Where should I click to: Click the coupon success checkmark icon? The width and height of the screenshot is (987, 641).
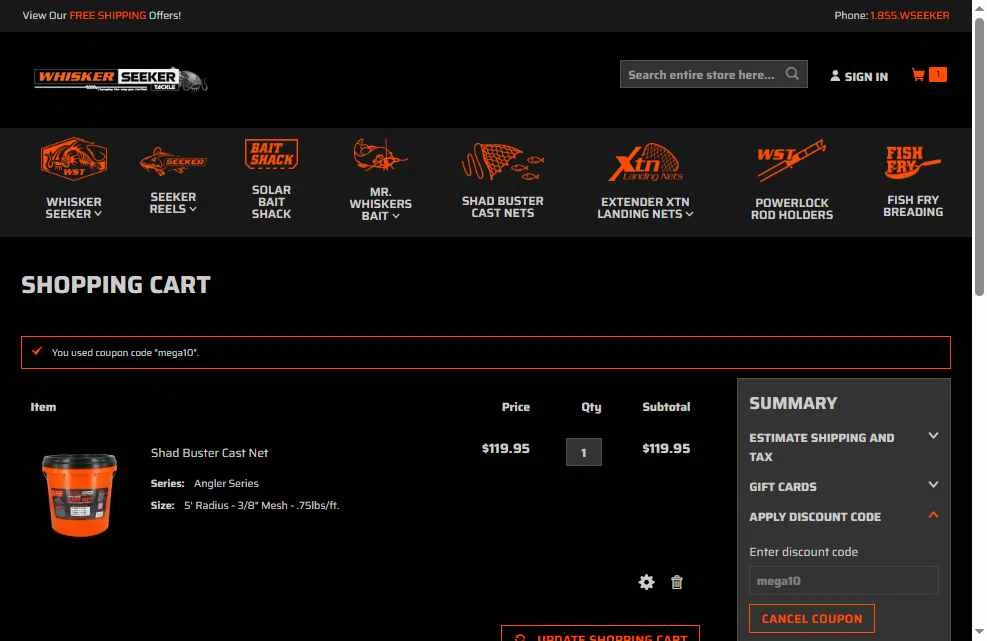coord(37,351)
